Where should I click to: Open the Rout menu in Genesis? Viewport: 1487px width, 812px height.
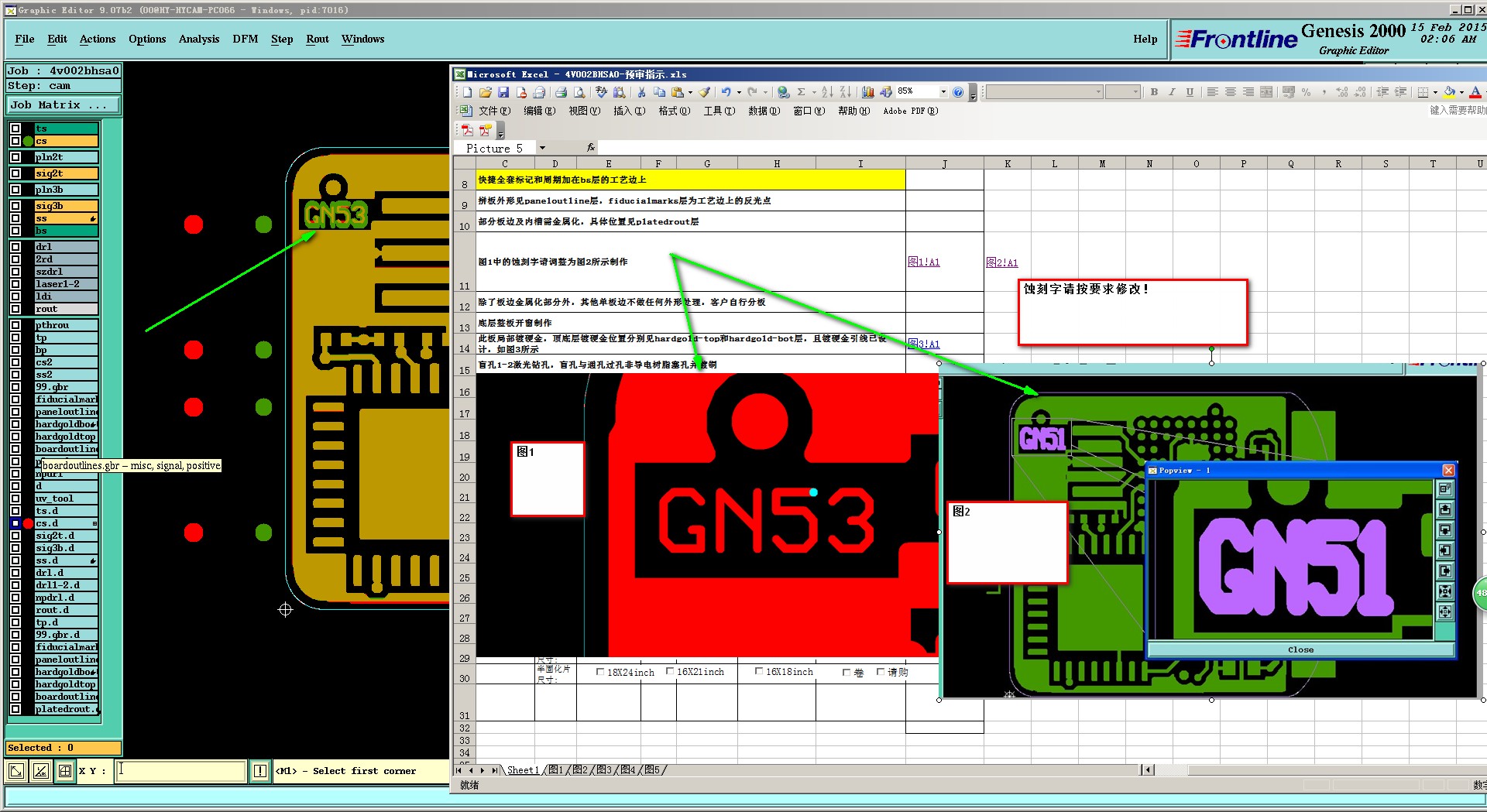pos(318,39)
